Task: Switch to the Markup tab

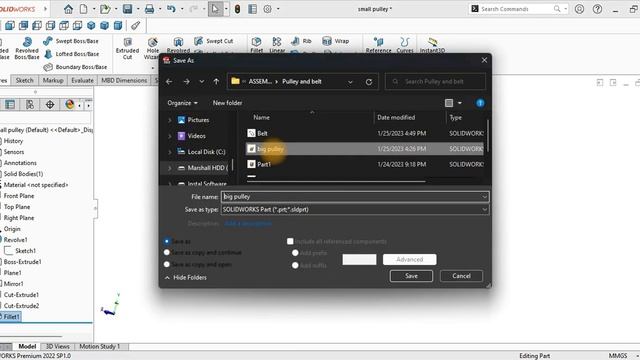Action: point(53,80)
